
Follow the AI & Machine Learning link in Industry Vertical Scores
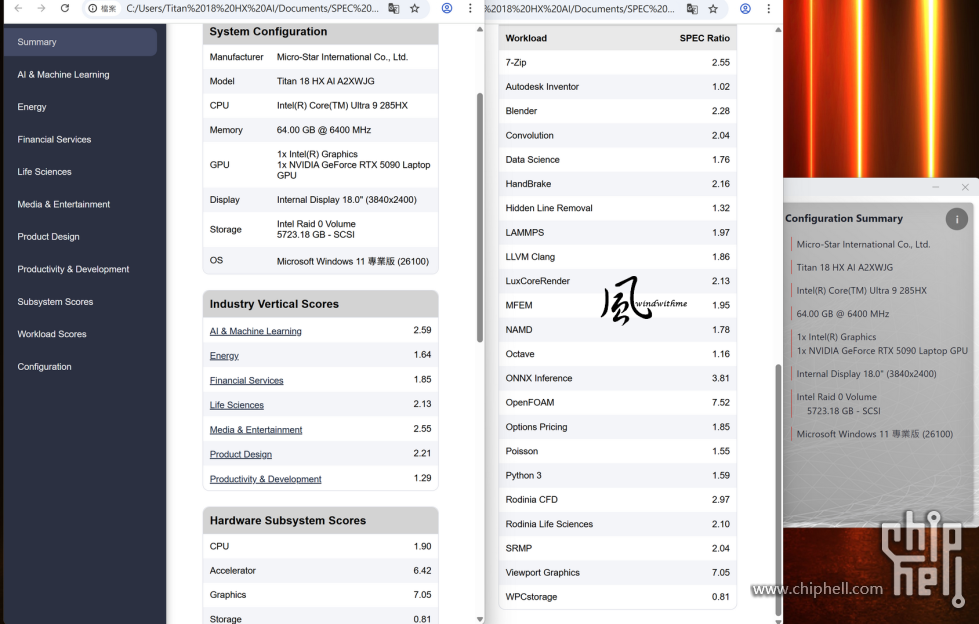tap(255, 331)
